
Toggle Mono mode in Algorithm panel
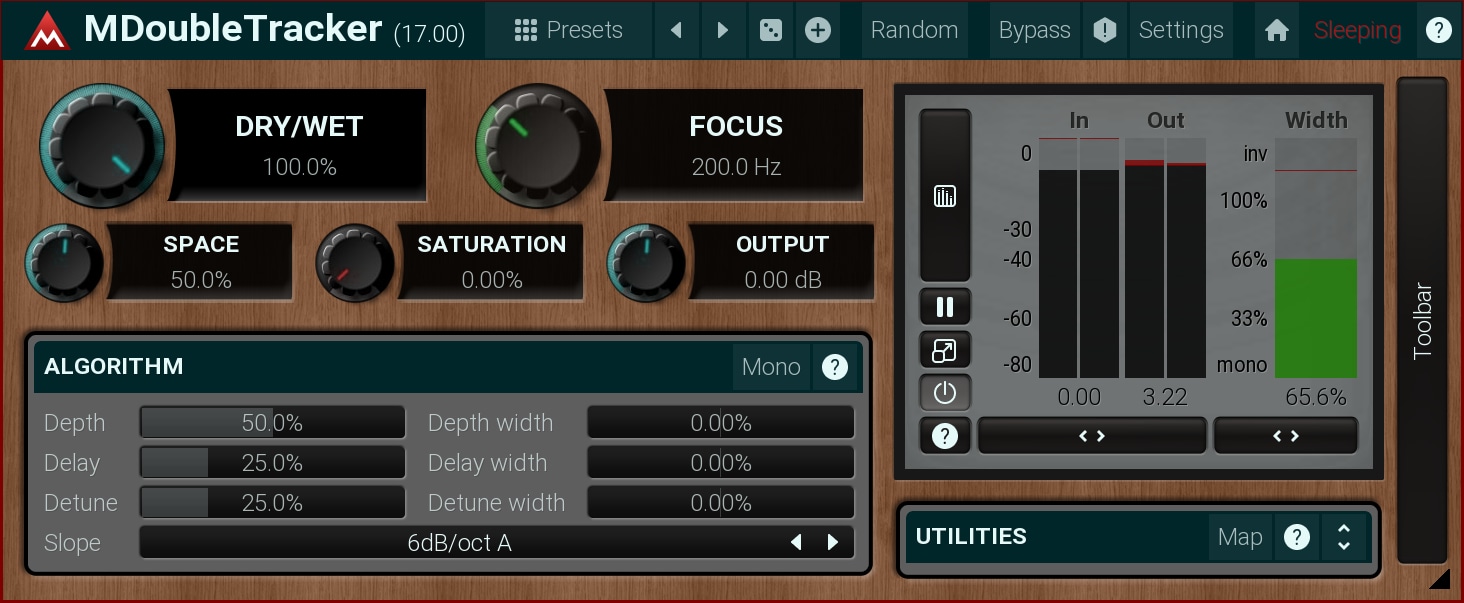[x=771, y=367]
